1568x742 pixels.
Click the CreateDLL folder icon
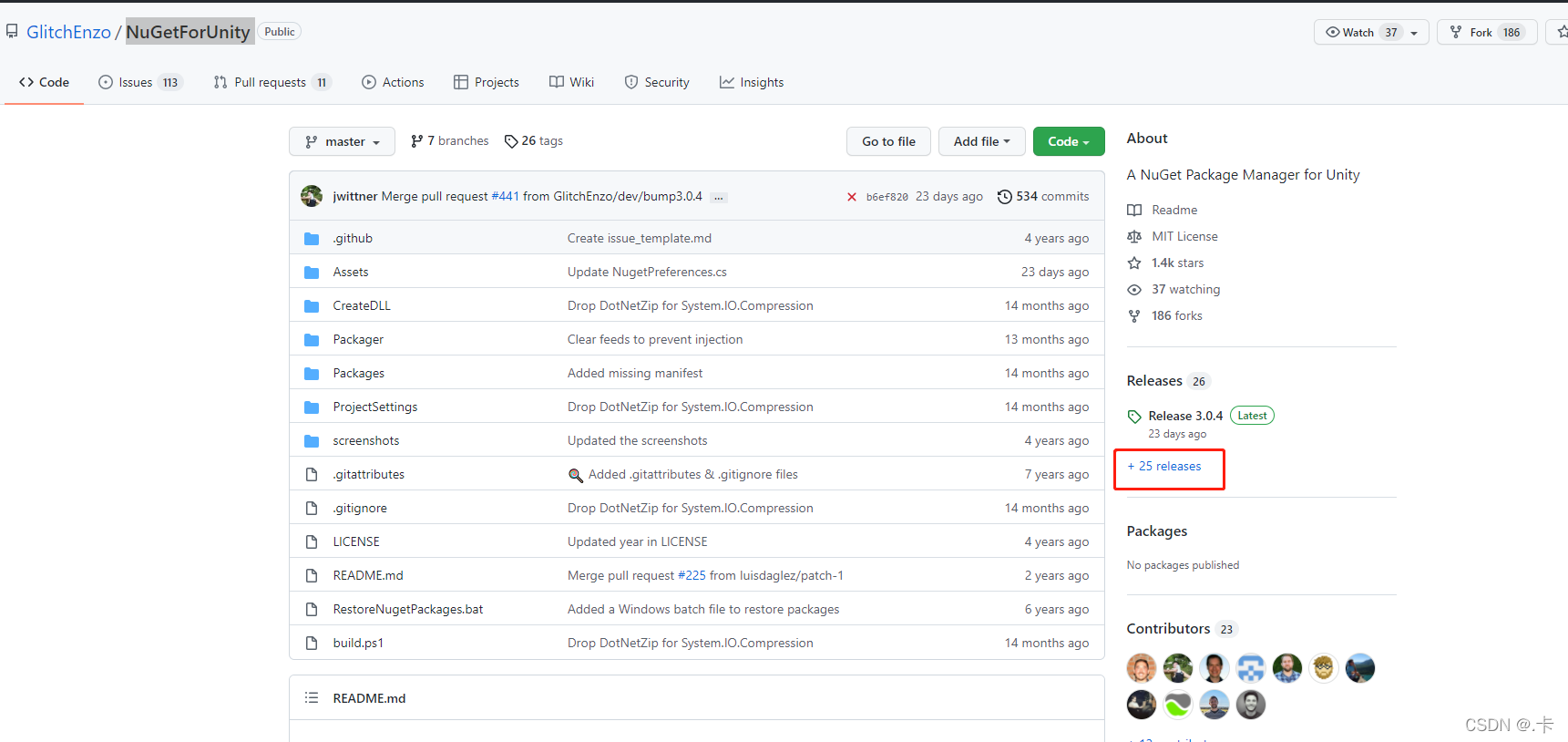pyautogui.click(x=312, y=306)
